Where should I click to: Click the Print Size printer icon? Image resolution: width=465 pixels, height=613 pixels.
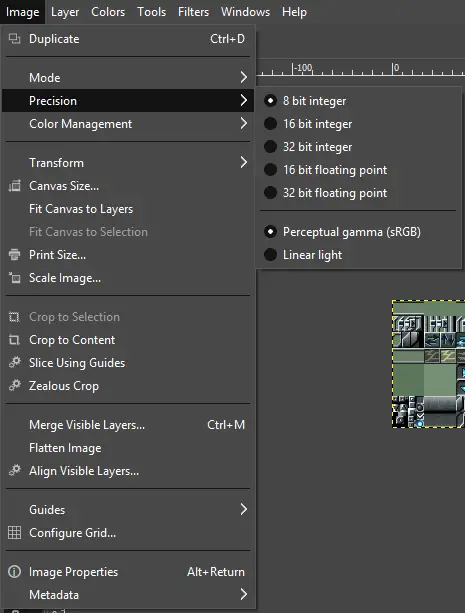coord(14,255)
